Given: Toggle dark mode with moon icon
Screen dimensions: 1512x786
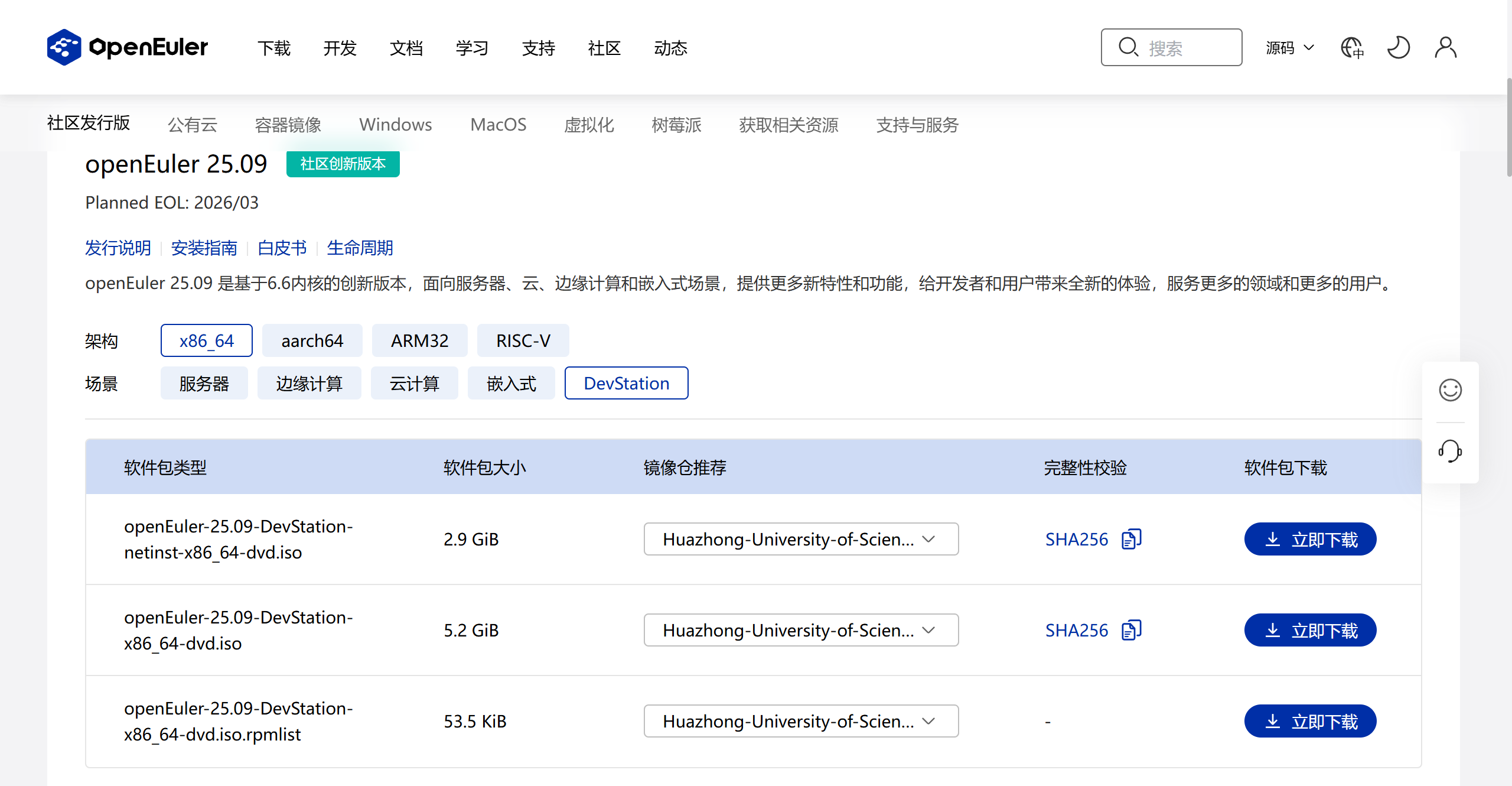Looking at the screenshot, I should point(1399,47).
